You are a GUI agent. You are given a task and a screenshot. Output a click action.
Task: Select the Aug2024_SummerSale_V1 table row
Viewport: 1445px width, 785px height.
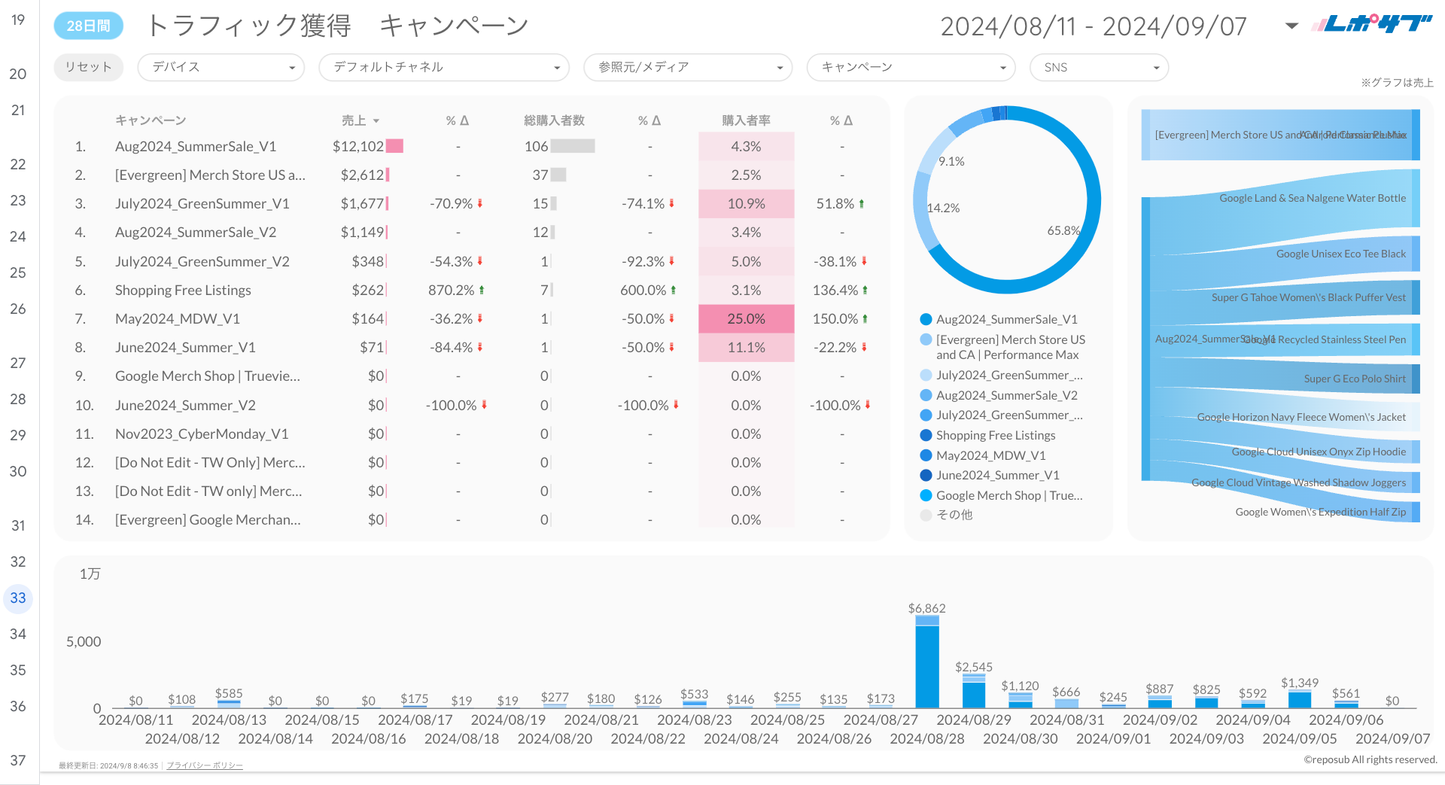coord(196,146)
